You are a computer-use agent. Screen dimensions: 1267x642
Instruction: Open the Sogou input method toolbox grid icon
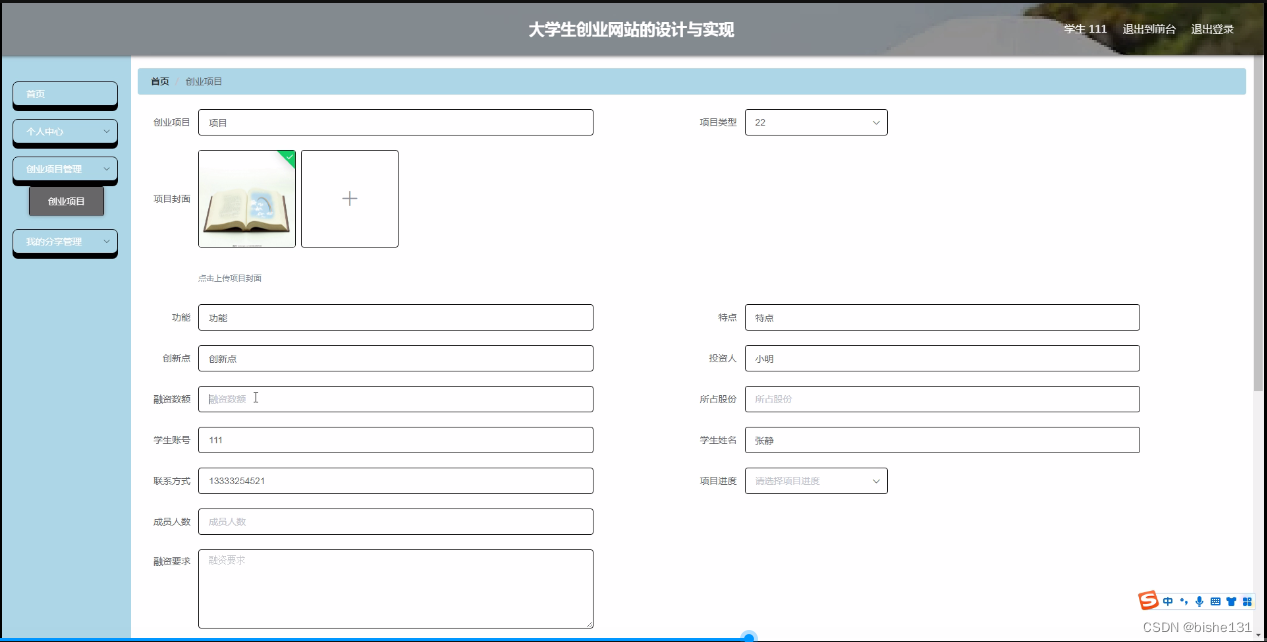[x=1247, y=600]
